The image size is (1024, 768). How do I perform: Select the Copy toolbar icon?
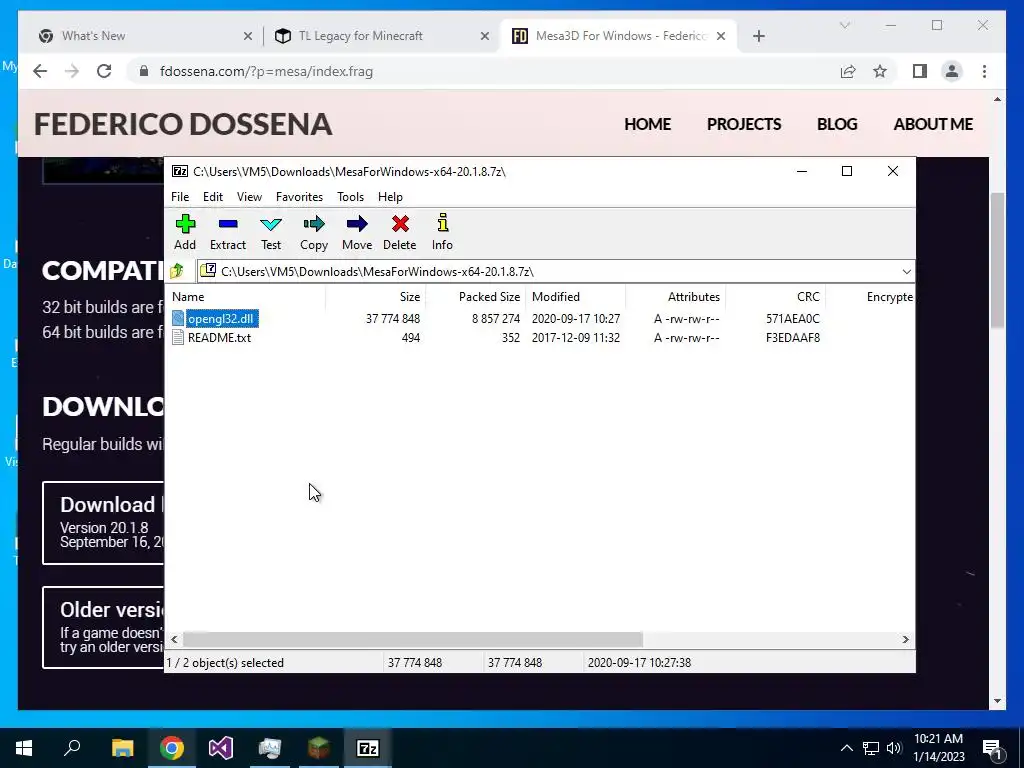pos(313,232)
